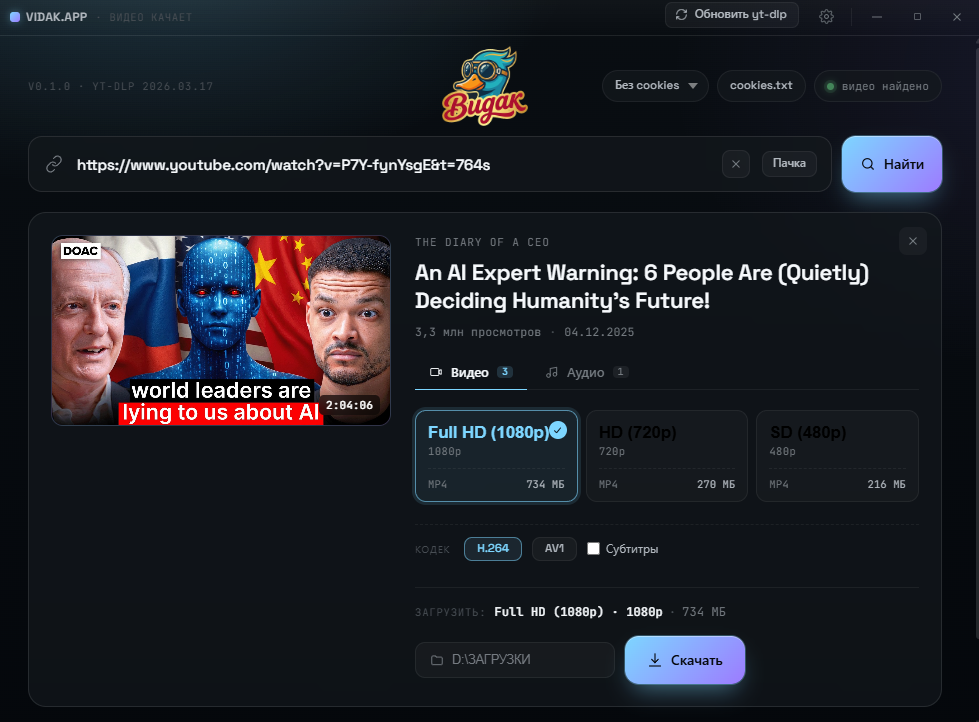The image size is (979, 722).
Task: Click the 3,3 млн просмотров stats text
Action: (x=478, y=332)
